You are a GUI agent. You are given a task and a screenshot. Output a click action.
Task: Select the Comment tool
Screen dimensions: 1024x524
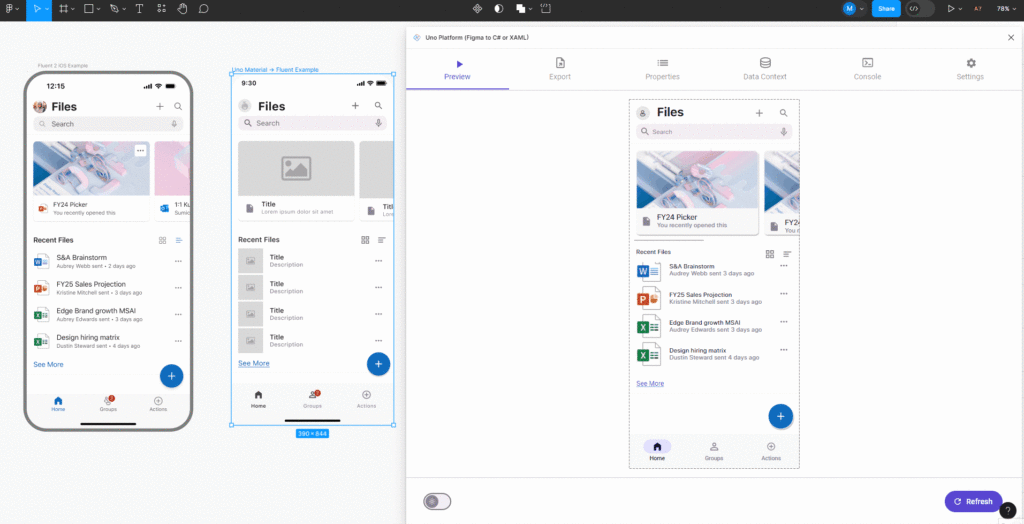[204, 8]
